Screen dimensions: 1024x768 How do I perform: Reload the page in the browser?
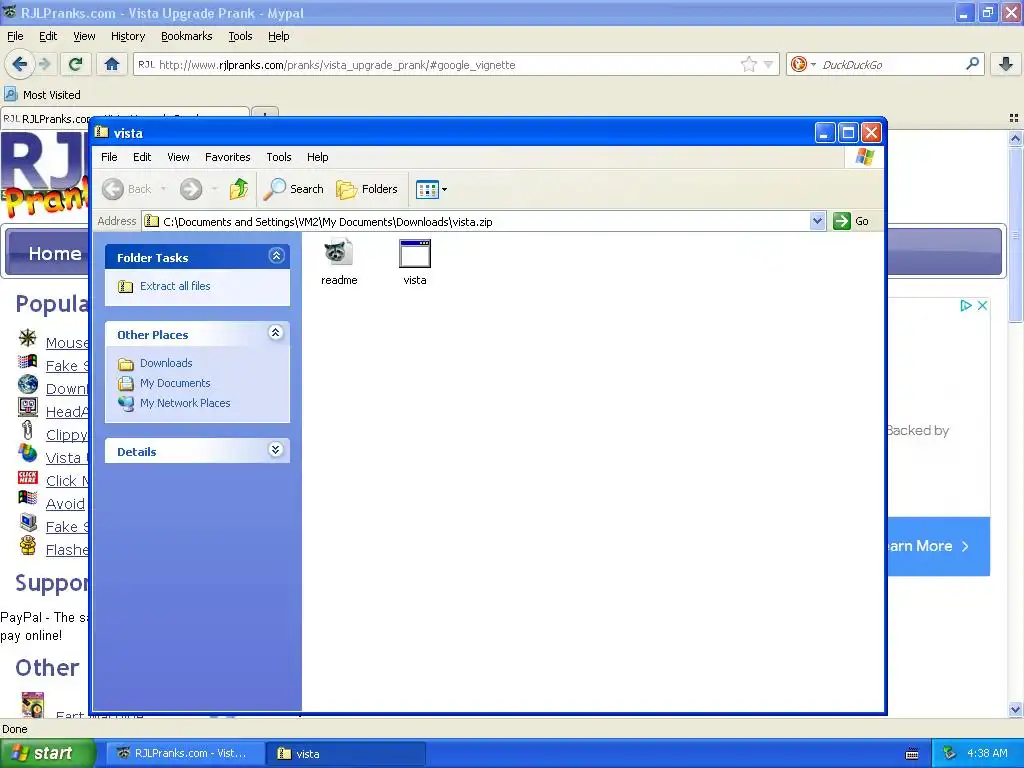76,64
